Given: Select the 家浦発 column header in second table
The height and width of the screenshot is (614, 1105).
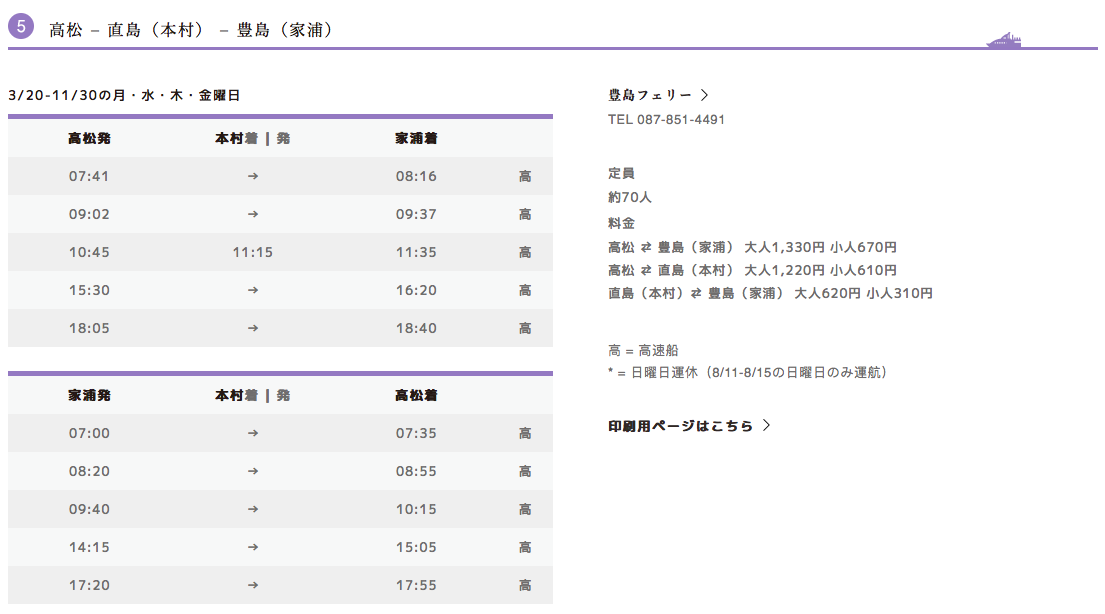Looking at the screenshot, I should 89,395.
